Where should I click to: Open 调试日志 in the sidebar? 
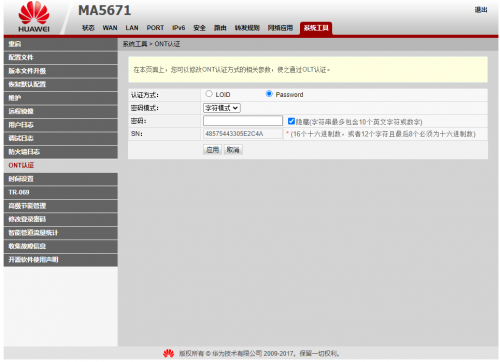61,138
